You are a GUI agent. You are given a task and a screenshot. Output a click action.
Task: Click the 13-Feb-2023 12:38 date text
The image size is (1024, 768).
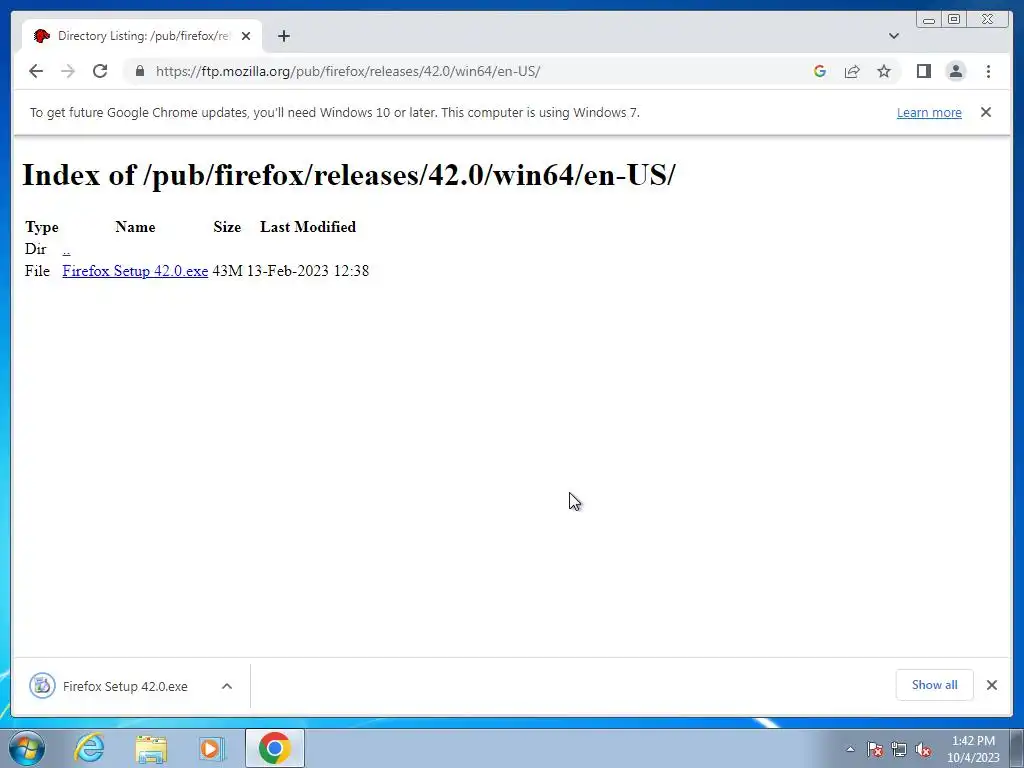click(x=308, y=271)
